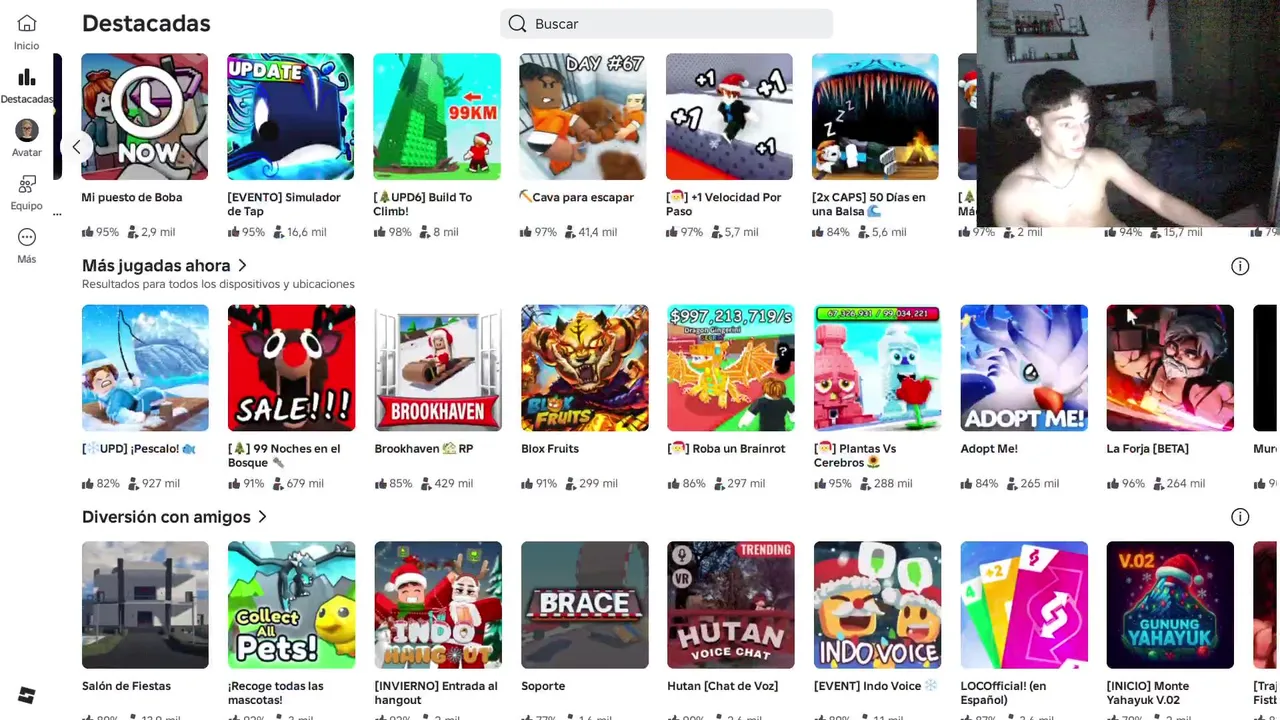Expand Más jugadas ahora section chevron
This screenshot has width=1280, height=720.
[x=242, y=266]
